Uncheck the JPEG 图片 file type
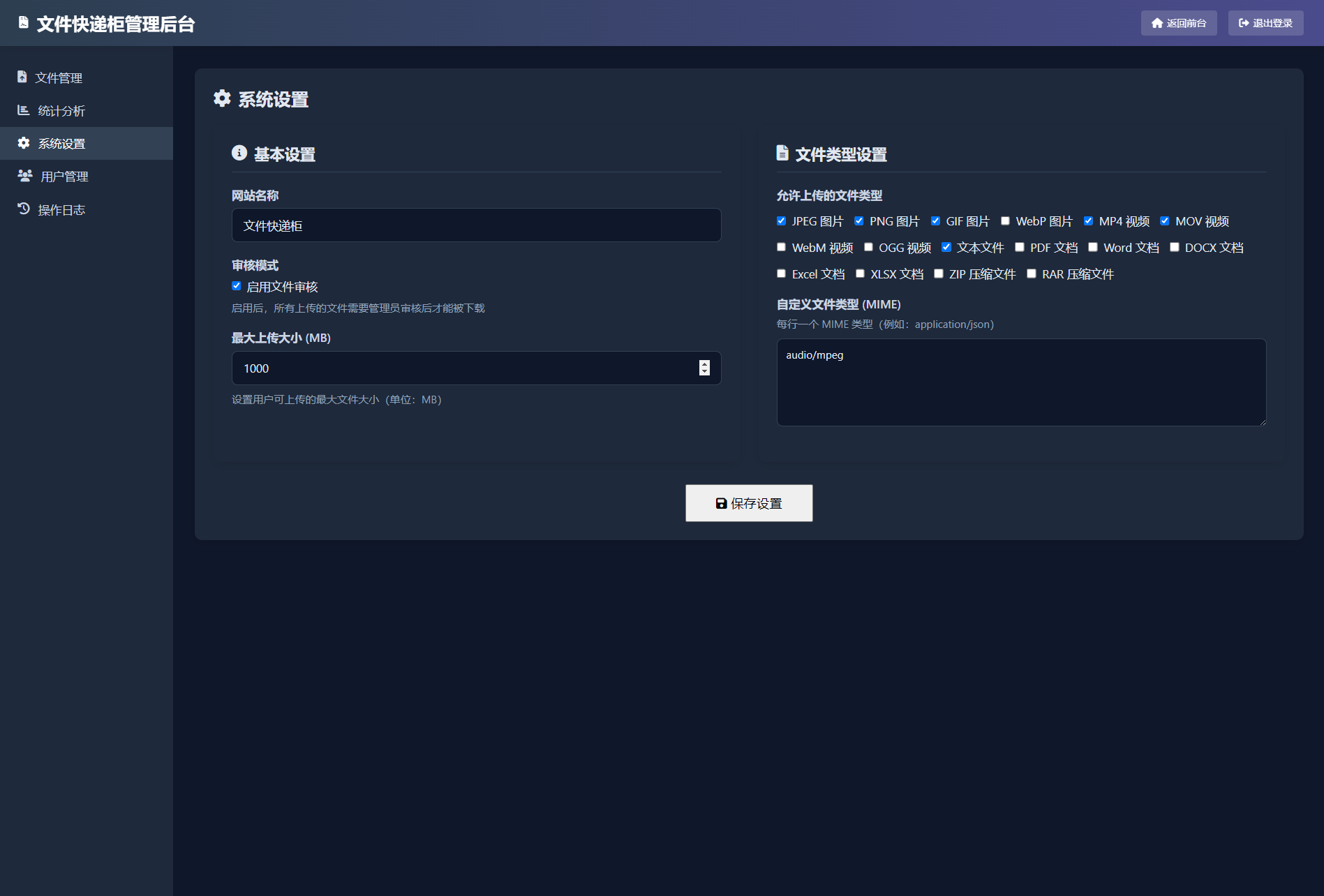 click(781, 221)
